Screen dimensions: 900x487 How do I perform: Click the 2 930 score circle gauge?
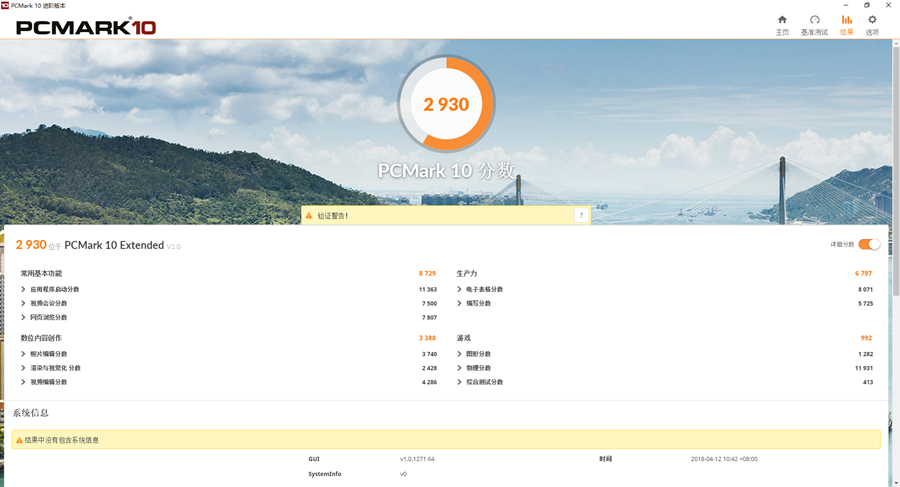[446, 104]
